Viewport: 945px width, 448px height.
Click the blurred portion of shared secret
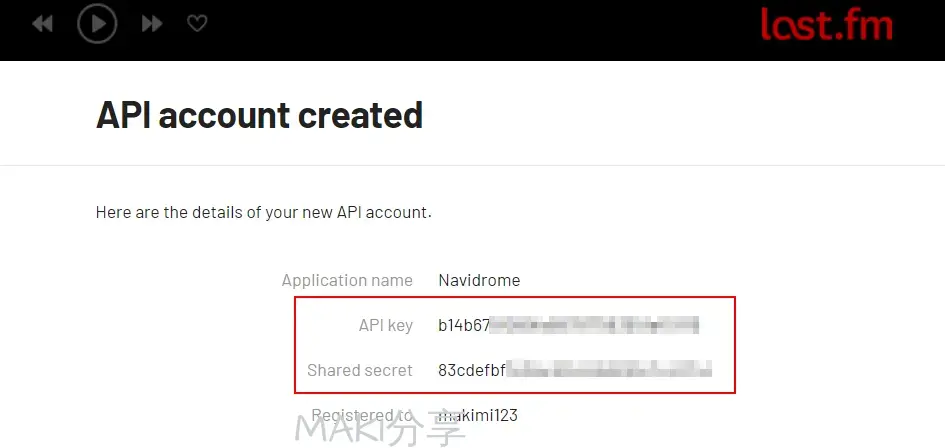[x=609, y=370]
